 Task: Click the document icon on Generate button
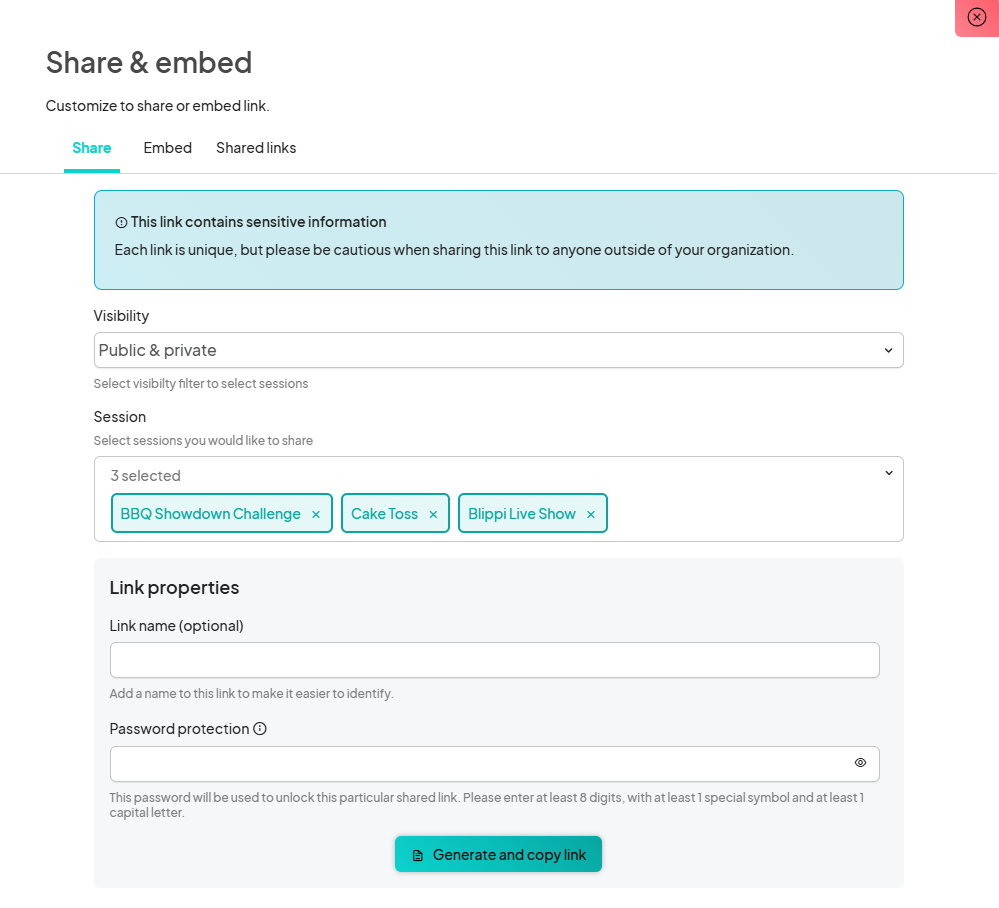(418, 856)
